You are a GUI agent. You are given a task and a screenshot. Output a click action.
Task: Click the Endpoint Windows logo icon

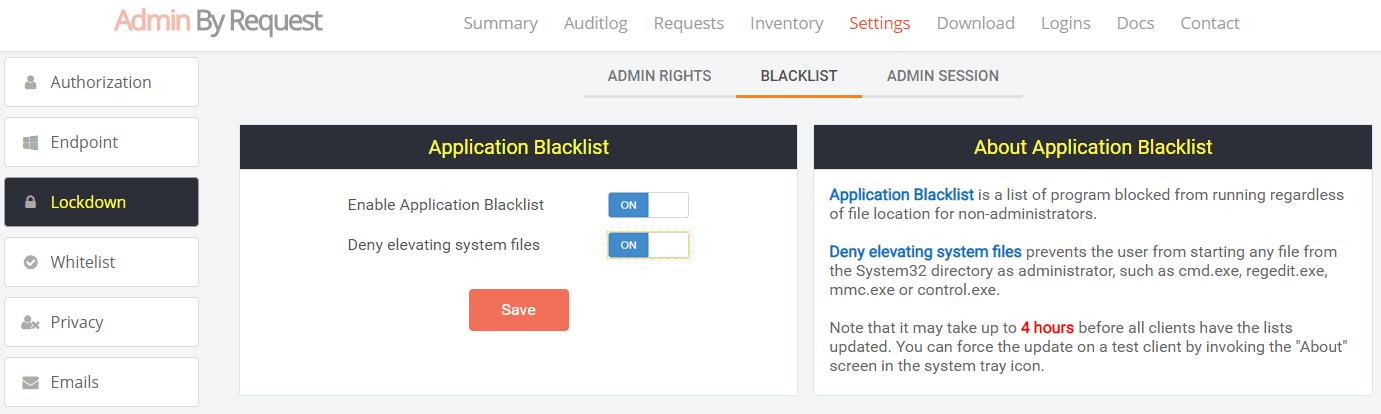[x=30, y=142]
